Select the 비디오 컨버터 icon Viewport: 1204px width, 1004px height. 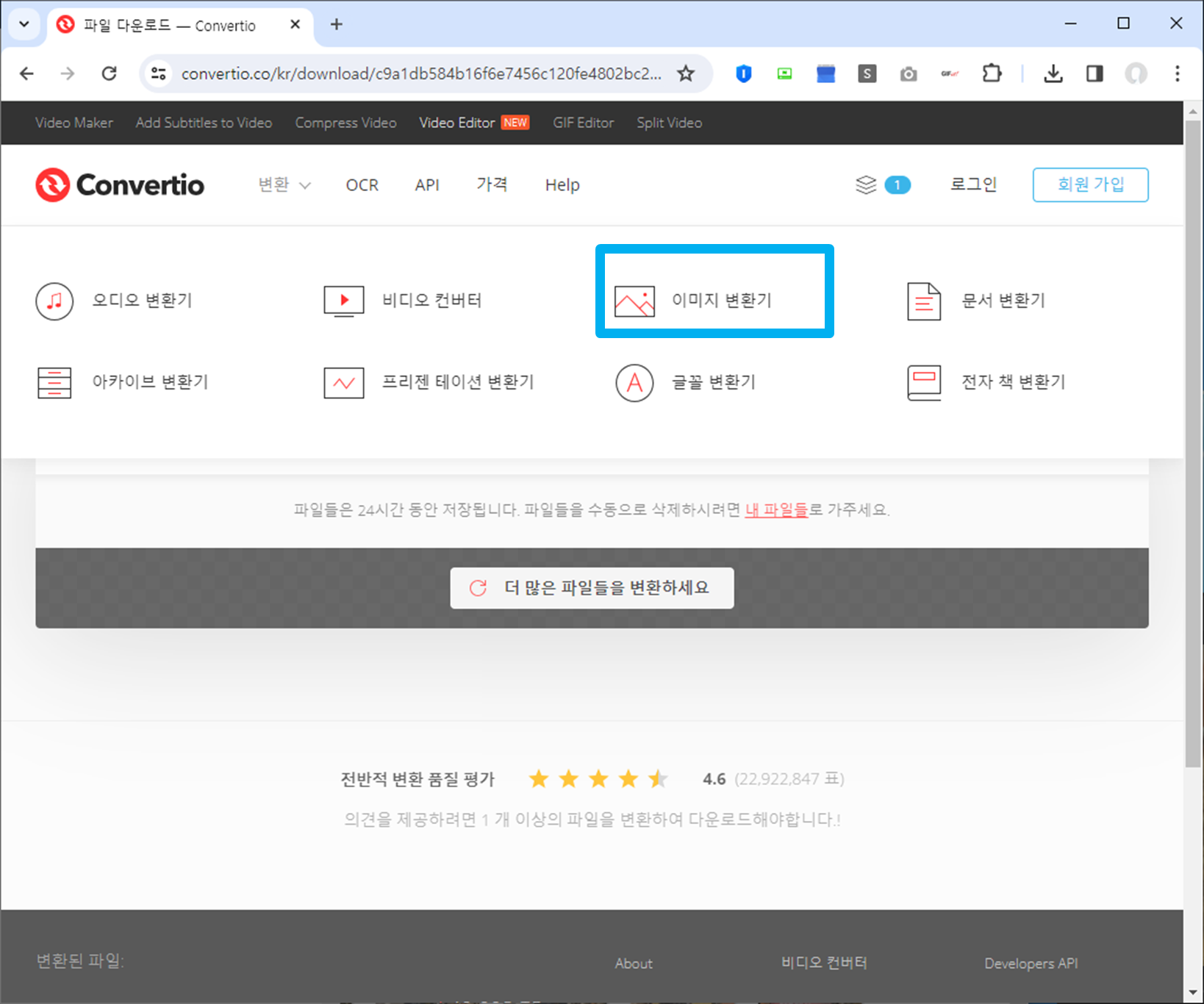coord(343,301)
